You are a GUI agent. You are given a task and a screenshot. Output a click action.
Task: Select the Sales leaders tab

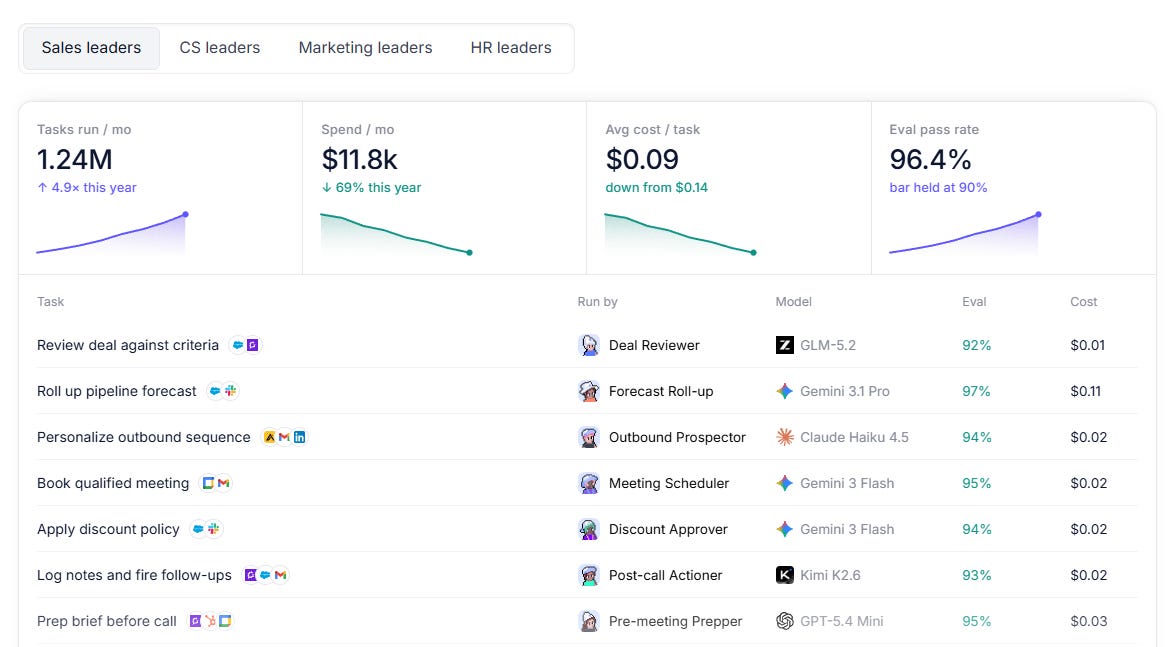pyautogui.click(x=91, y=48)
